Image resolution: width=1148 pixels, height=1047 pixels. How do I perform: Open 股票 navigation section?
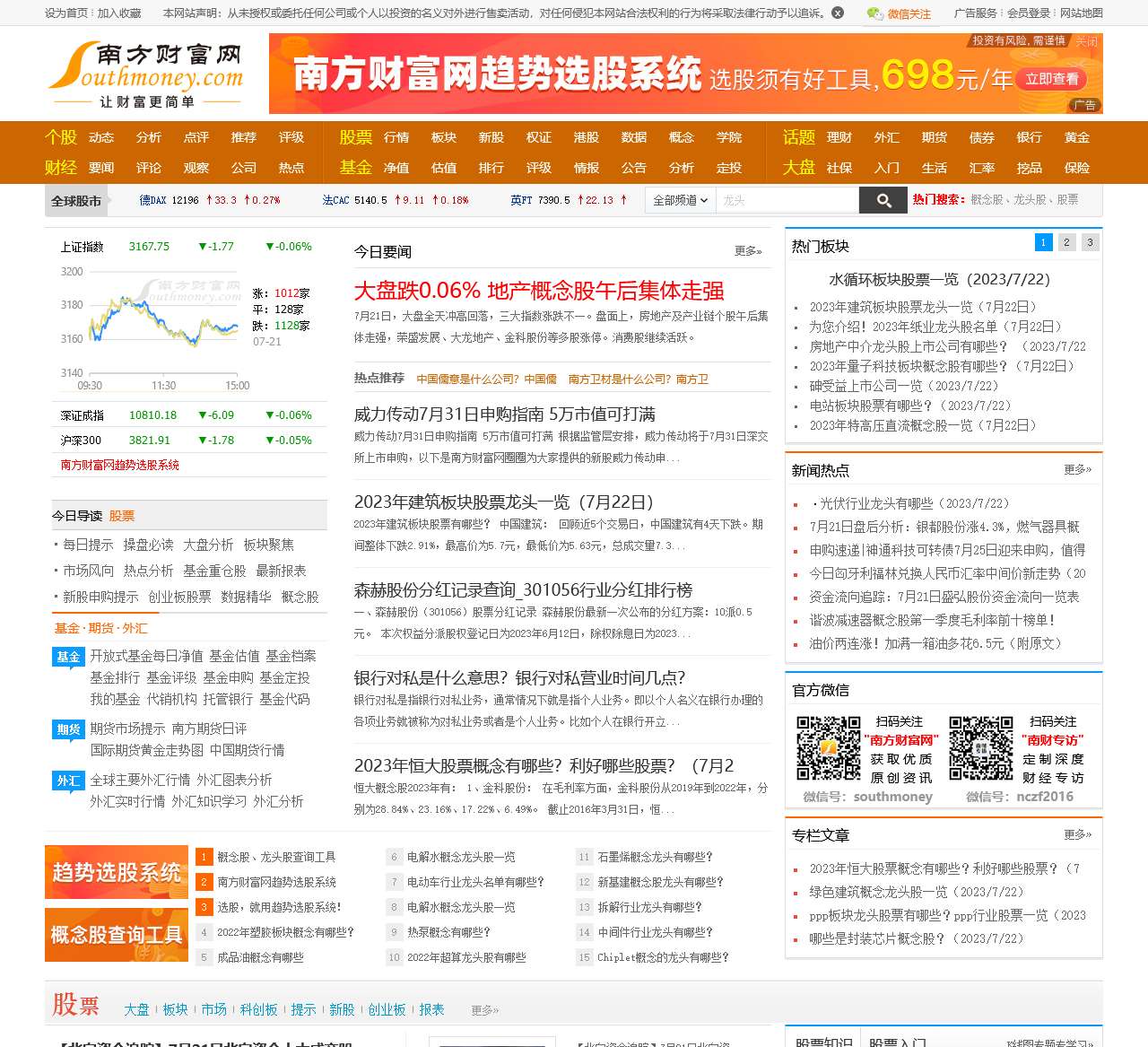pyautogui.click(x=355, y=137)
